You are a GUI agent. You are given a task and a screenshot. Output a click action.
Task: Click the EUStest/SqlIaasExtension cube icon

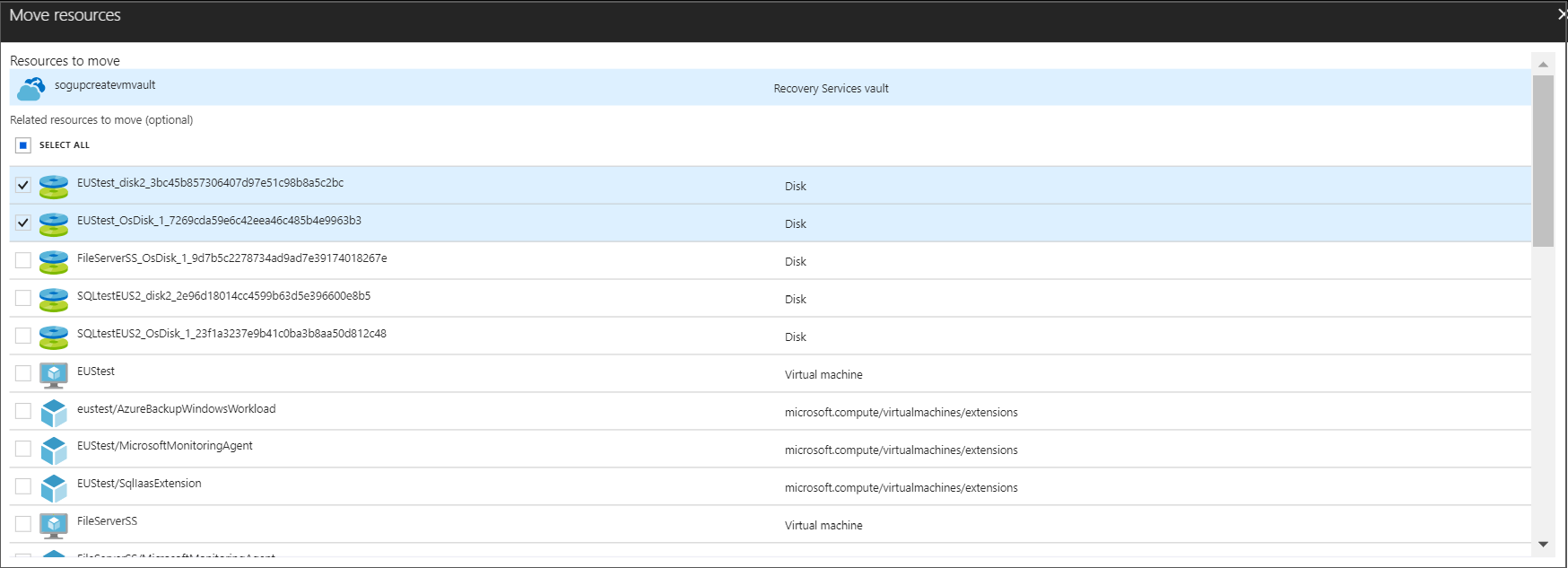click(x=54, y=488)
